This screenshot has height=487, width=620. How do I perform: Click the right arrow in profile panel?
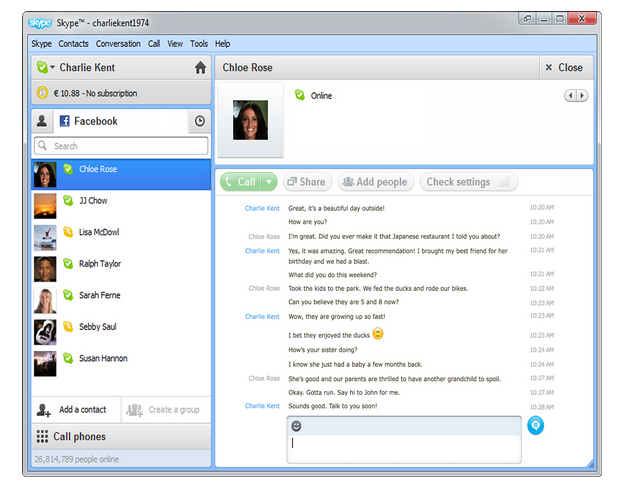coord(582,96)
